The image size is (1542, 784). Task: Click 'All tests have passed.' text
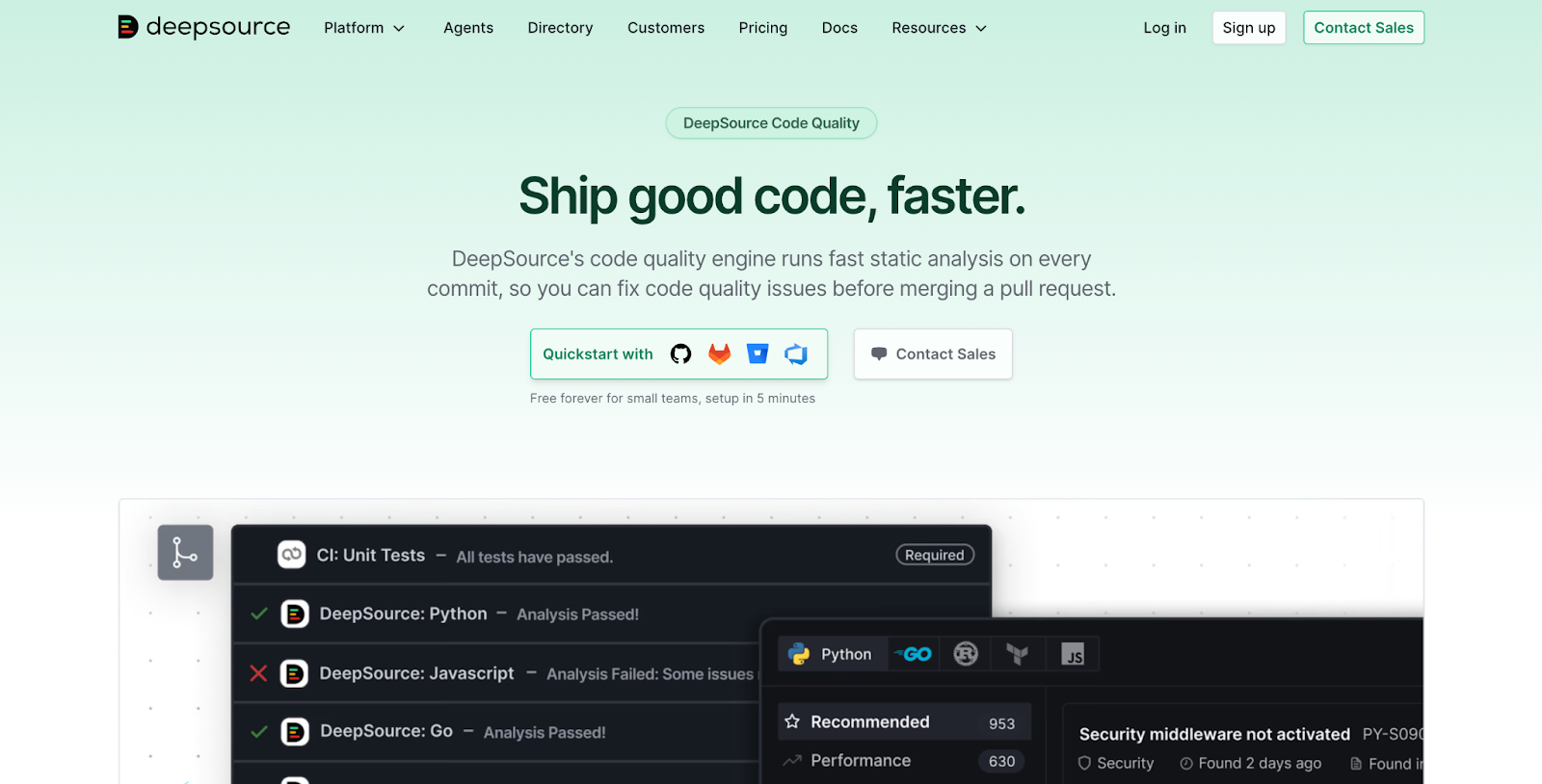point(535,557)
